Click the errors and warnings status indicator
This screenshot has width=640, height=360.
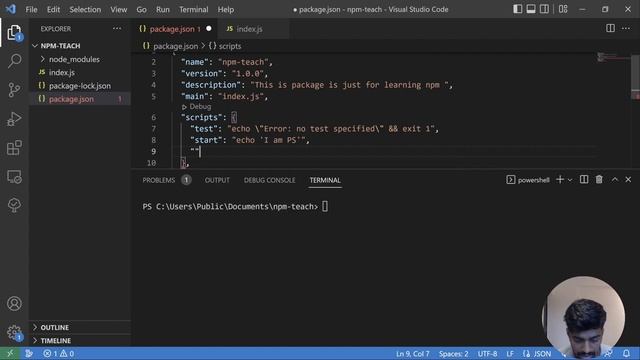(x=59, y=353)
